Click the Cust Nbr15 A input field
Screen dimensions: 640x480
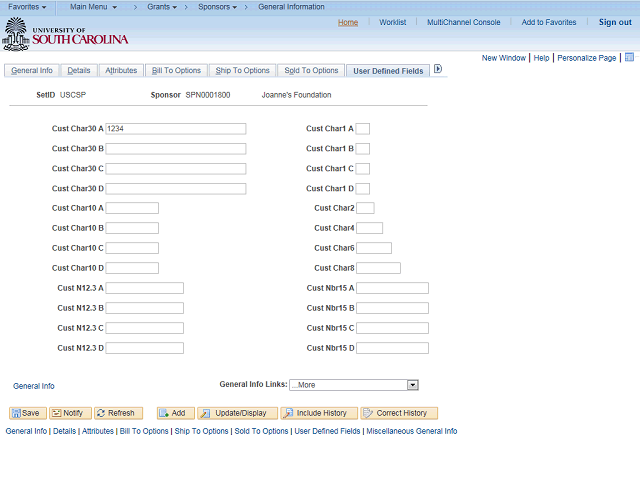pyautogui.click(x=392, y=288)
